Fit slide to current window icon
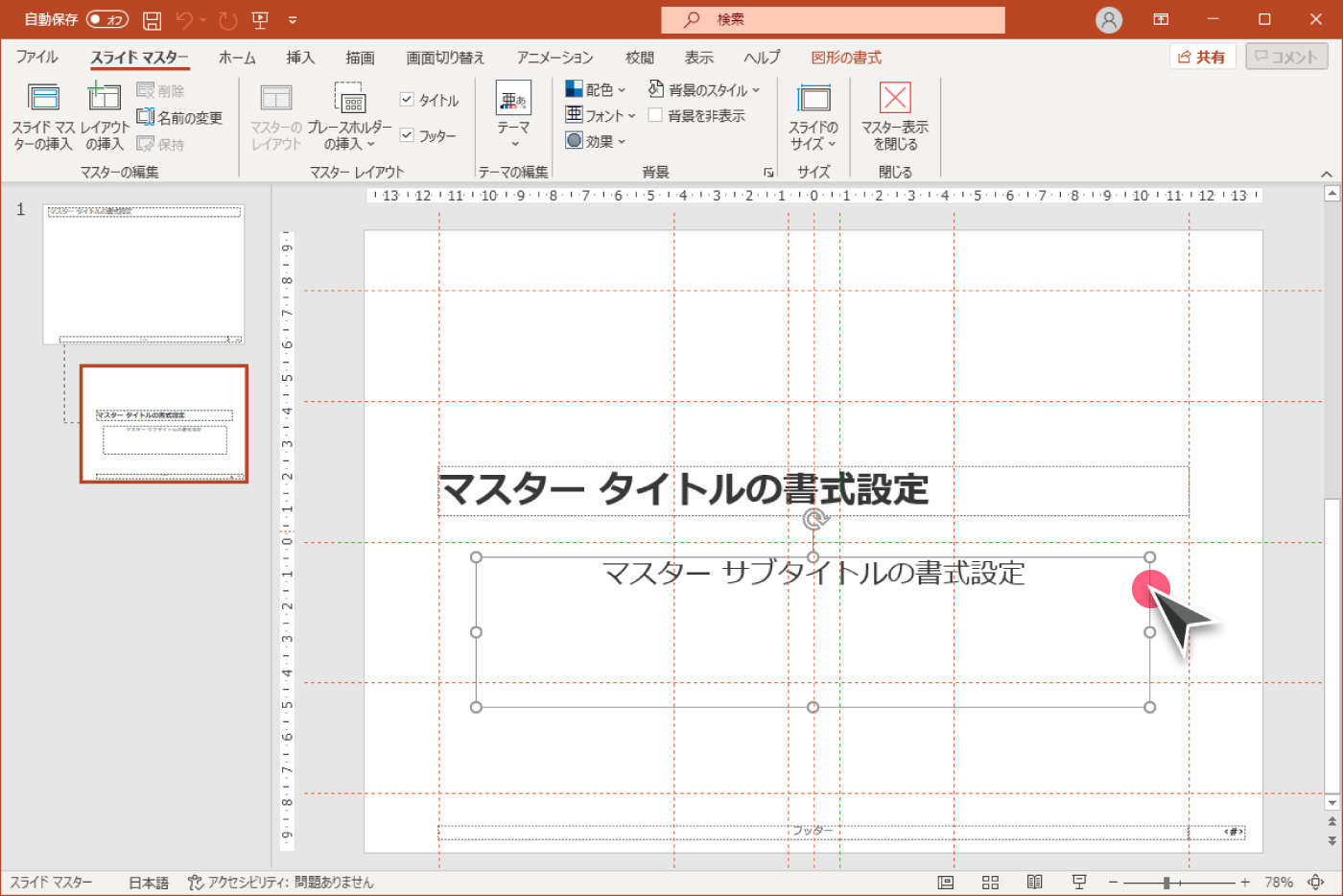 (1315, 883)
